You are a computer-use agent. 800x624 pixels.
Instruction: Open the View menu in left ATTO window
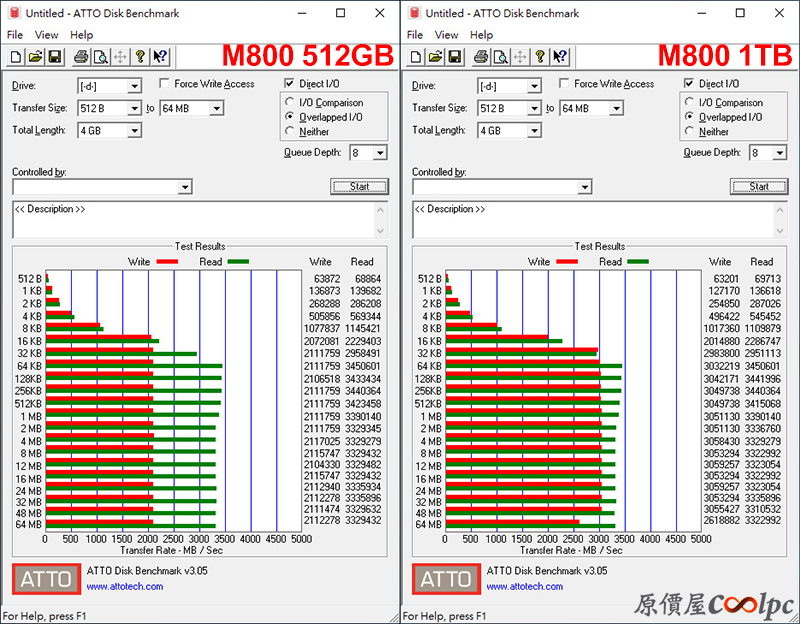(46, 35)
